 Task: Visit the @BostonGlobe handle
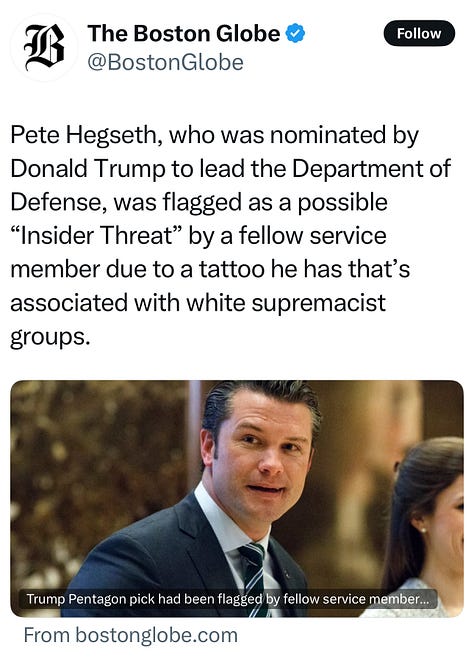165,62
